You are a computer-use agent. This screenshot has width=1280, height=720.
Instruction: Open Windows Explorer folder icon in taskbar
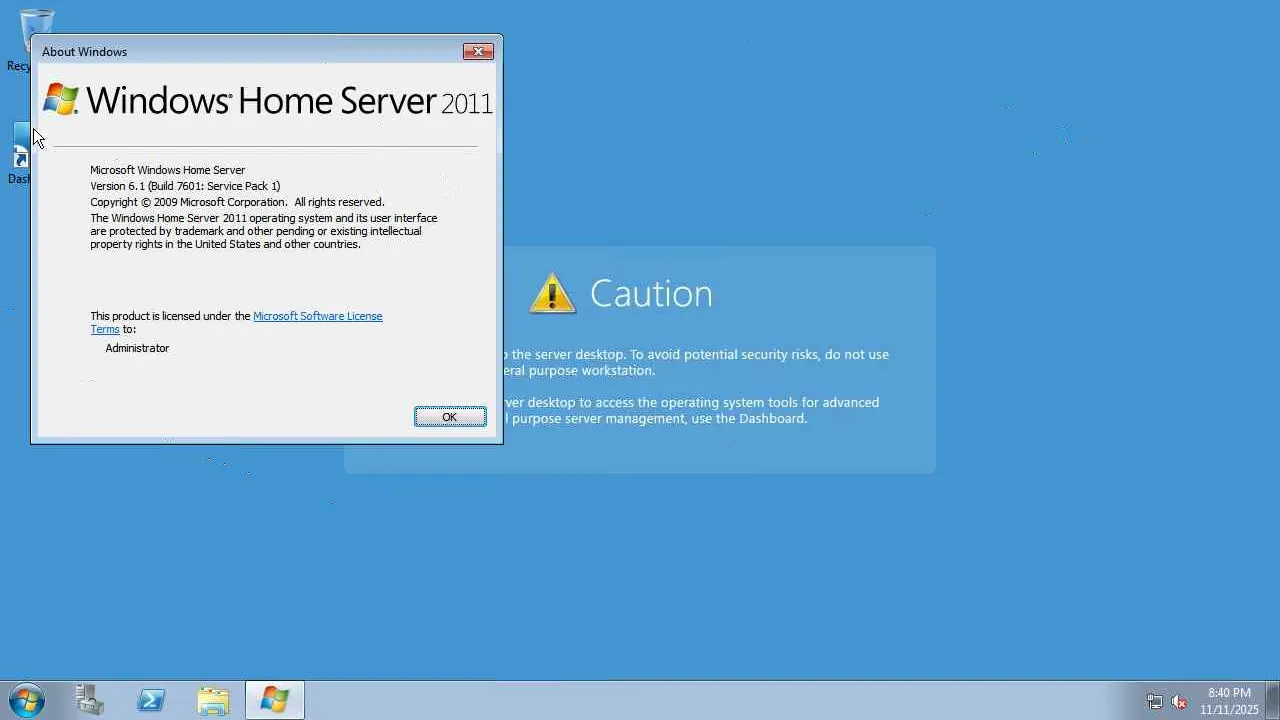tap(213, 700)
